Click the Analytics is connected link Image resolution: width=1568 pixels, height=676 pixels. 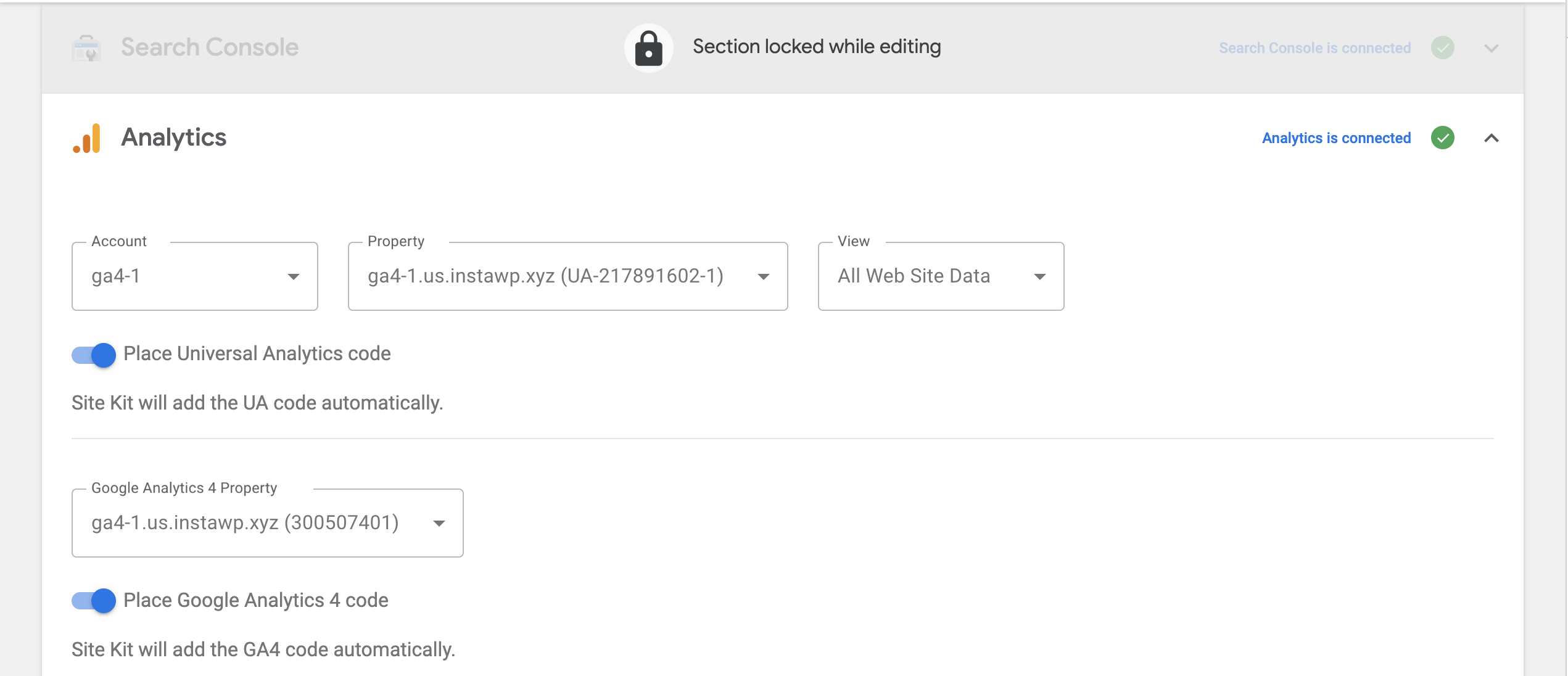pyautogui.click(x=1336, y=138)
